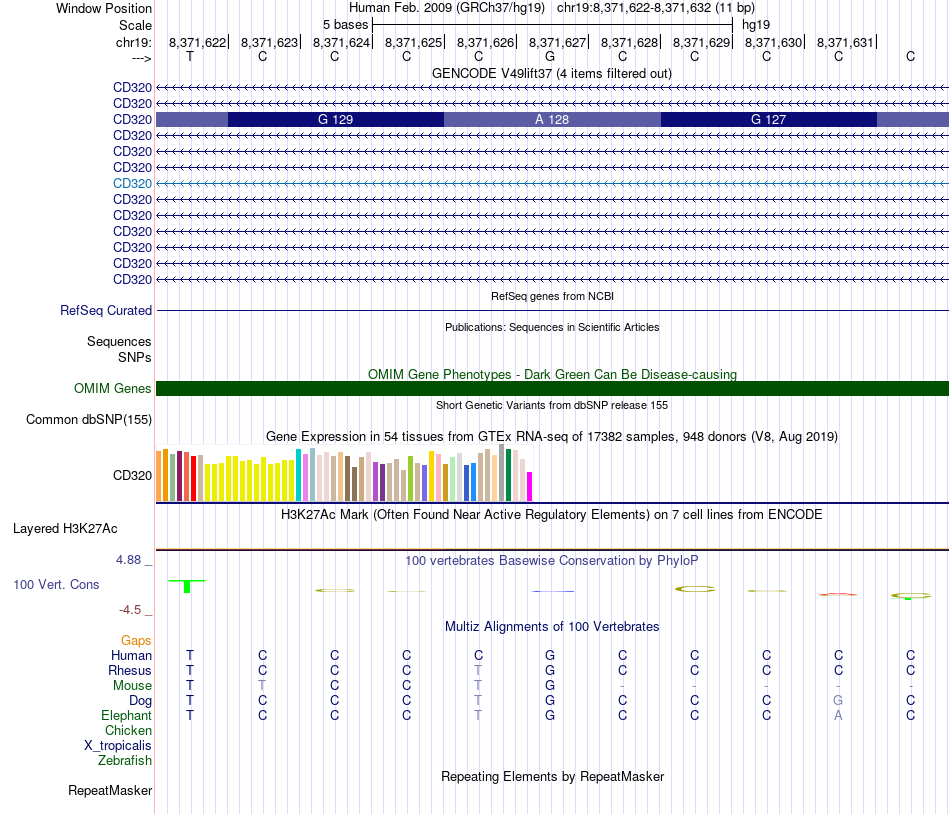The width and height of the screenshot is (950, 814).
Task: Click the hg19 assembly label on the scale bar
Action: pyautogui.click(x=756, y=25)
